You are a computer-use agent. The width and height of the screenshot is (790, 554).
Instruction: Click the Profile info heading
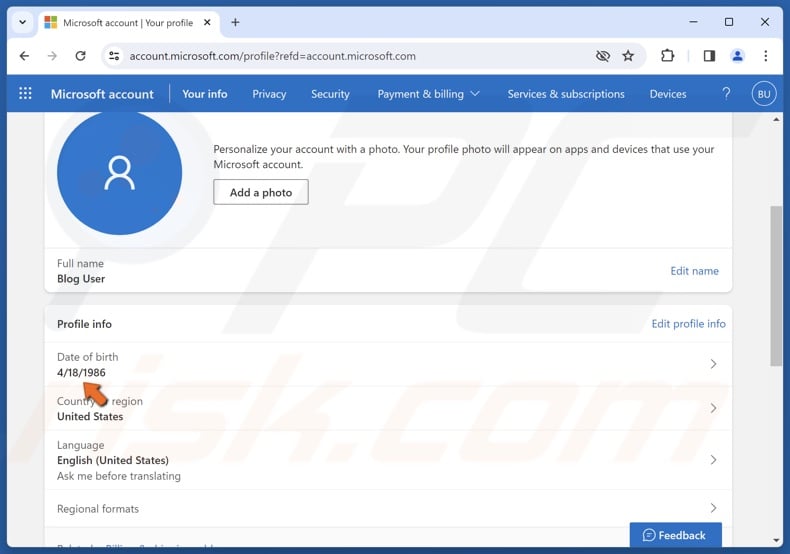pos(84,324)
